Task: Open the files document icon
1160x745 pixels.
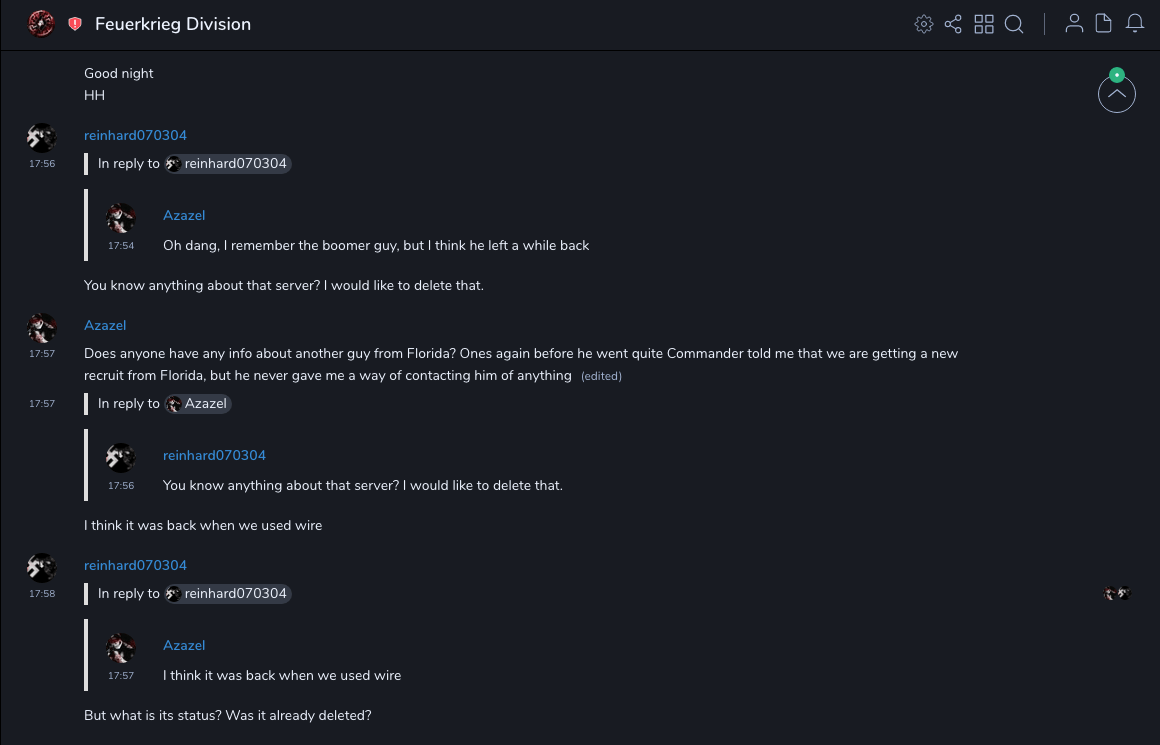Action: tap(1104, 24)
